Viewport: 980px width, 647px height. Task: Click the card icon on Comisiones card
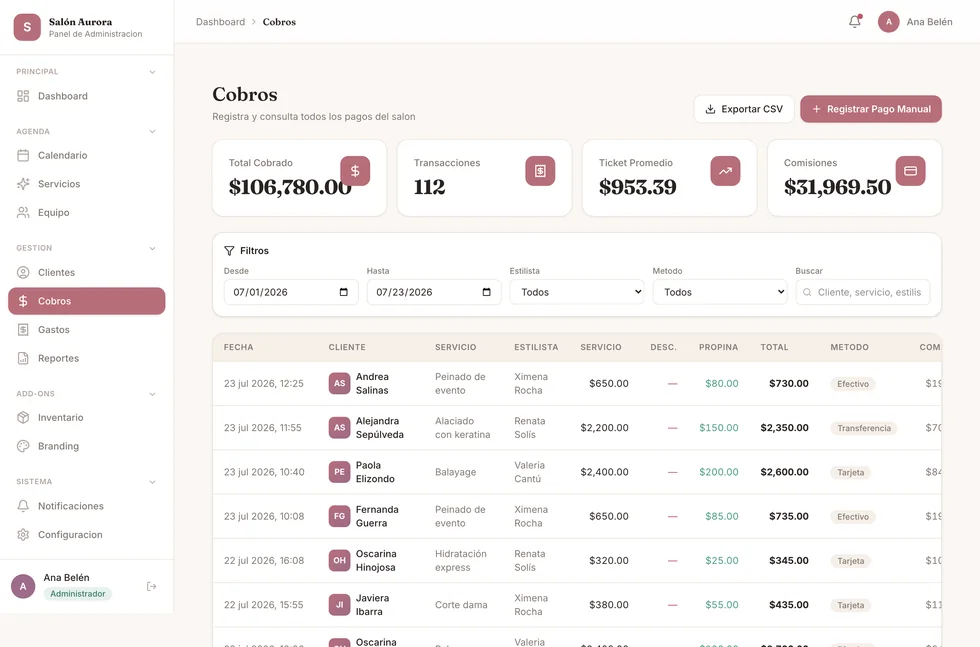point(910,171)
